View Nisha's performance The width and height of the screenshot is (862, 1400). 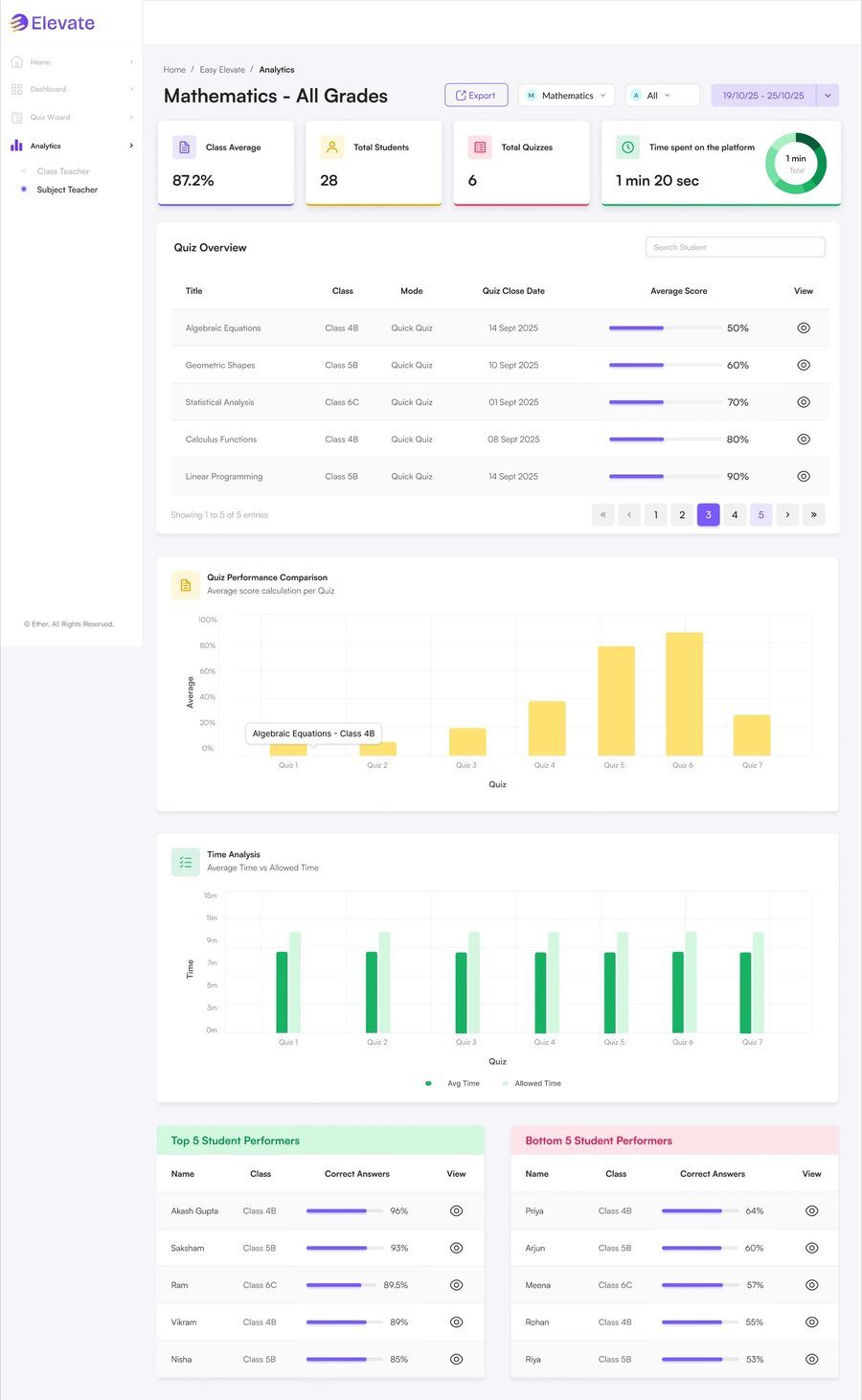pyautogui.click(x=457, y=1359)
